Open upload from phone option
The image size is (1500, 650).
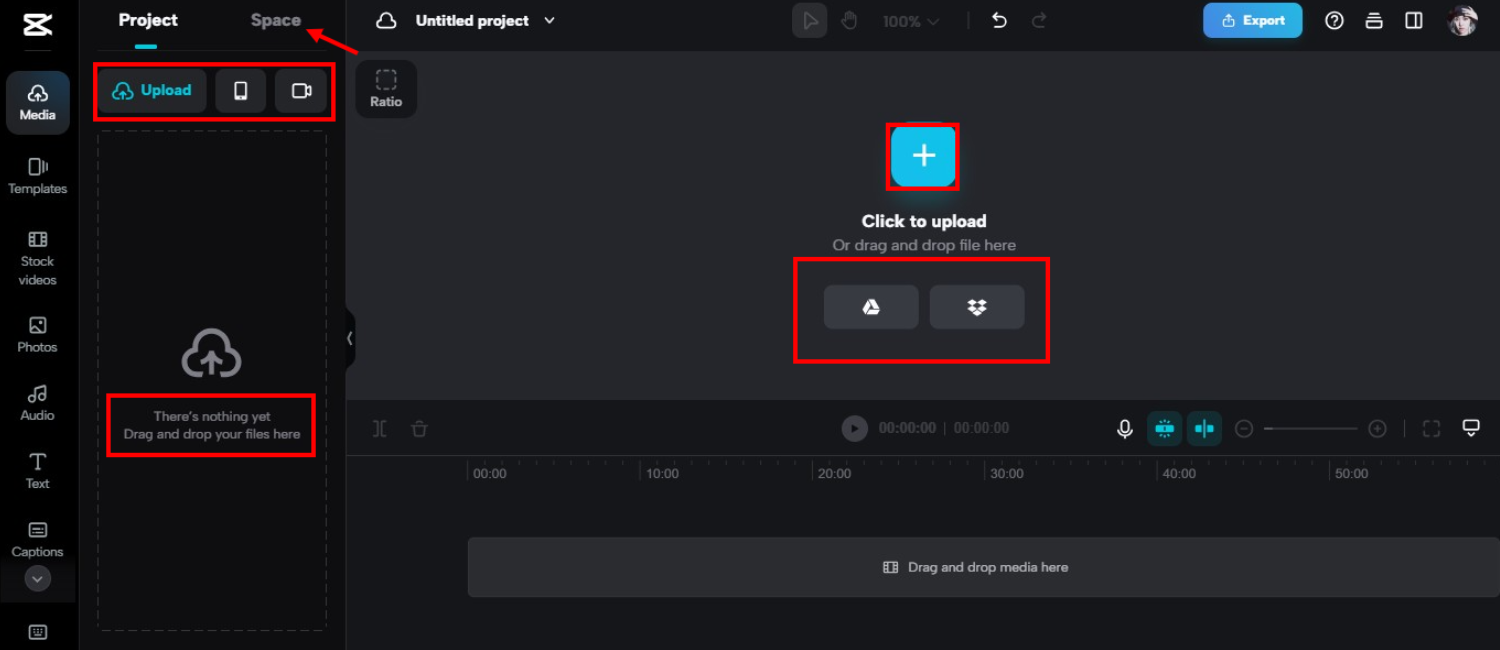pos(240,89)
